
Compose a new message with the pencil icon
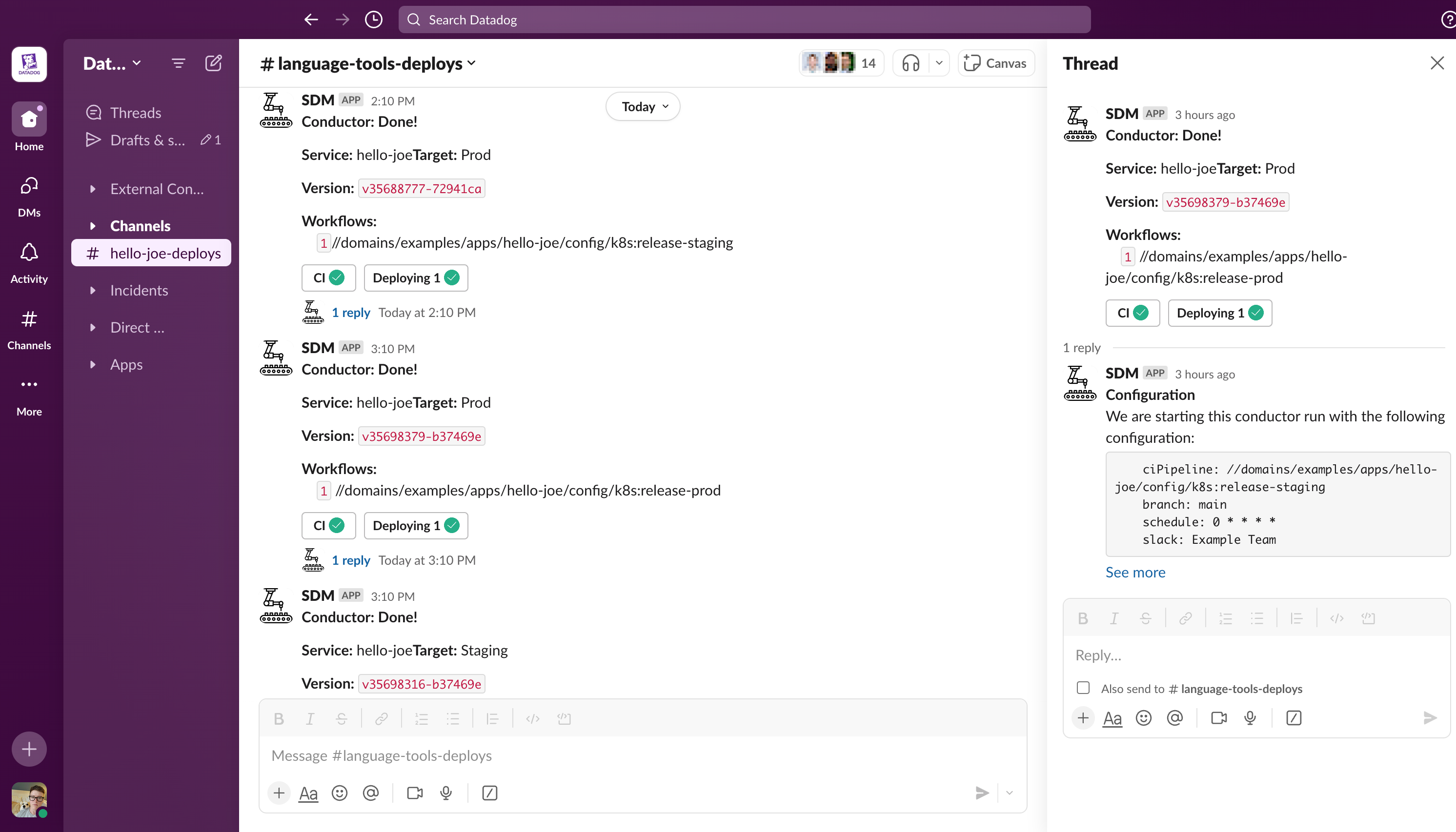(x=213, y=63)
